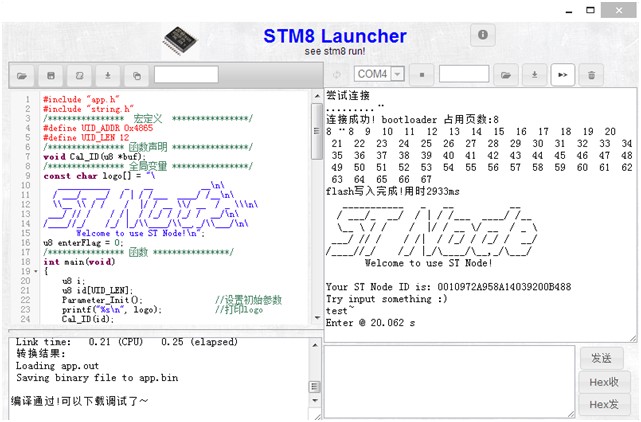
Task: Minimize the STM8 Launcher window
Action: pyautogui.click(x=569, y=11)
